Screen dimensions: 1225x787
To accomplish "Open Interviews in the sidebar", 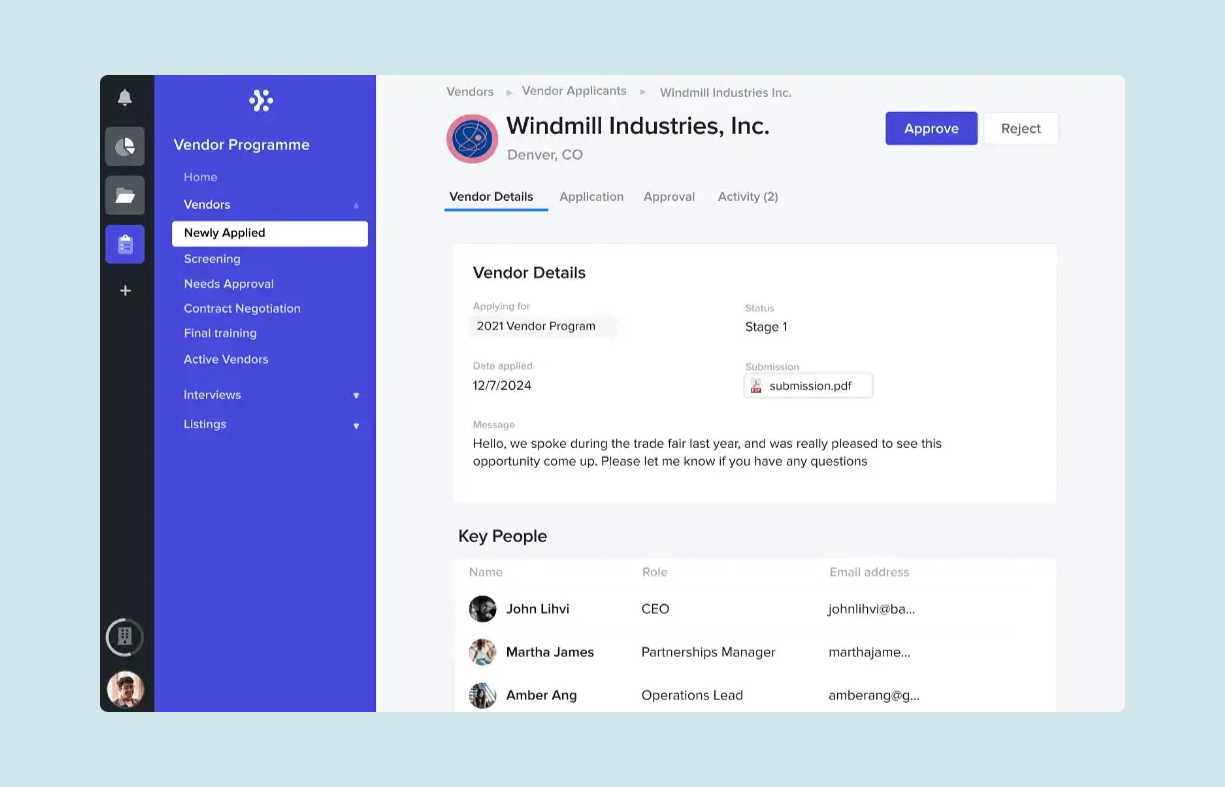I will (212, 395).
